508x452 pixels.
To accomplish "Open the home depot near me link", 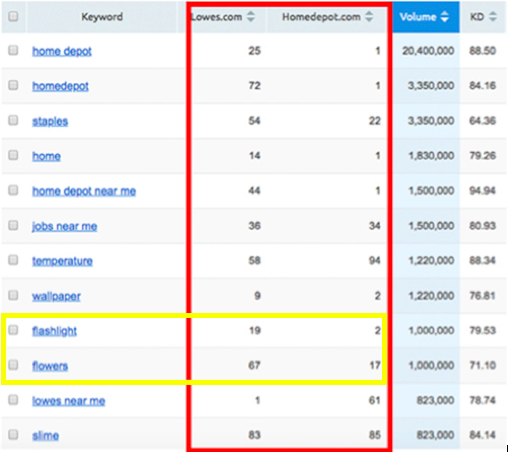I will click(x=84, y=191).
